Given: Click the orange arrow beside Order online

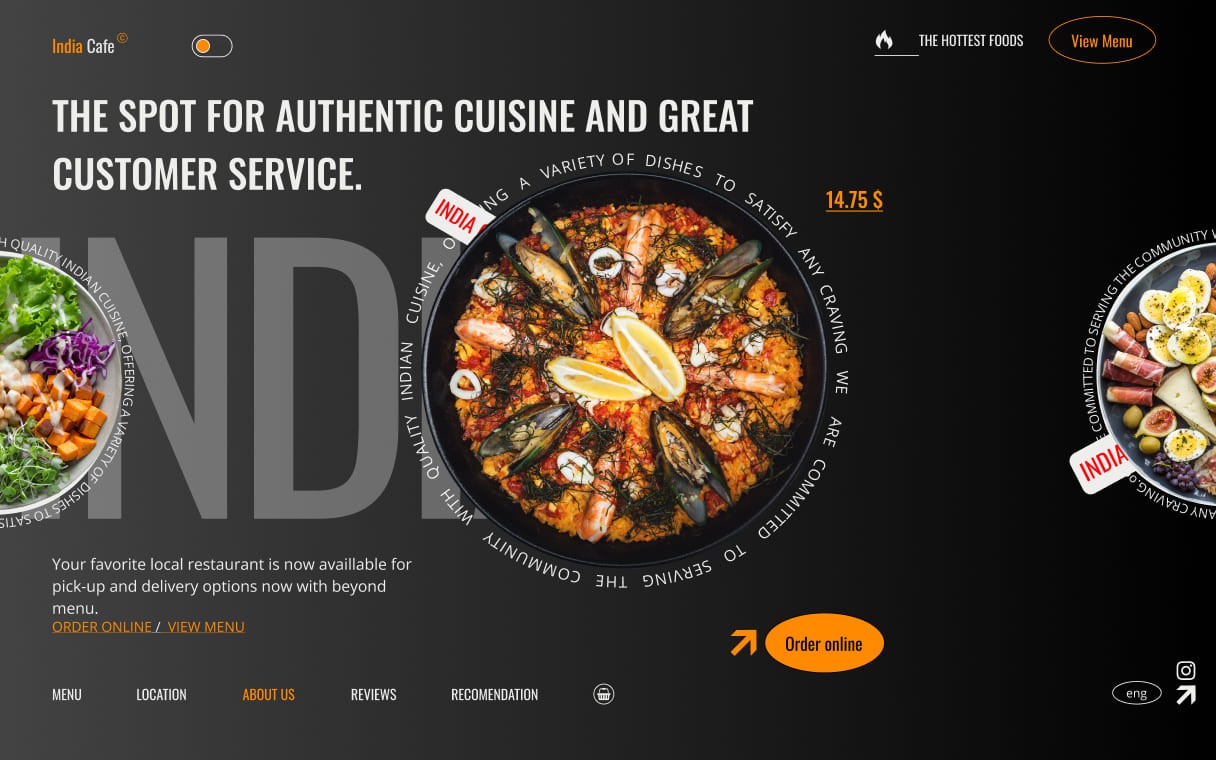Looking at the screenshot, I should 743,642.
